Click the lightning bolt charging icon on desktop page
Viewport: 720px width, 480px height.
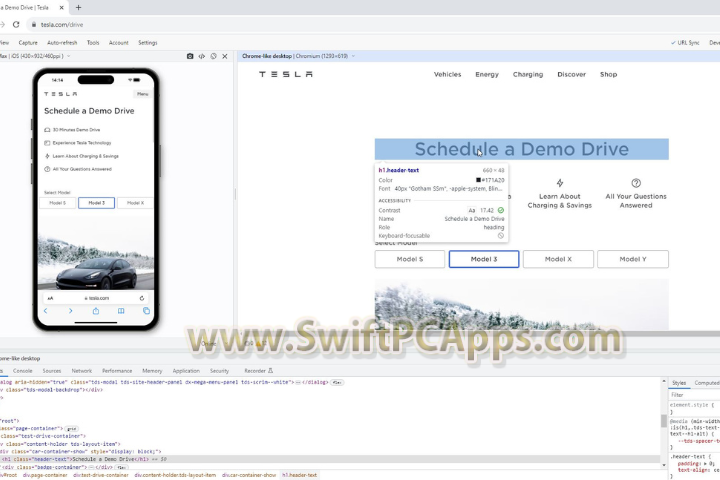click(560, 183)
